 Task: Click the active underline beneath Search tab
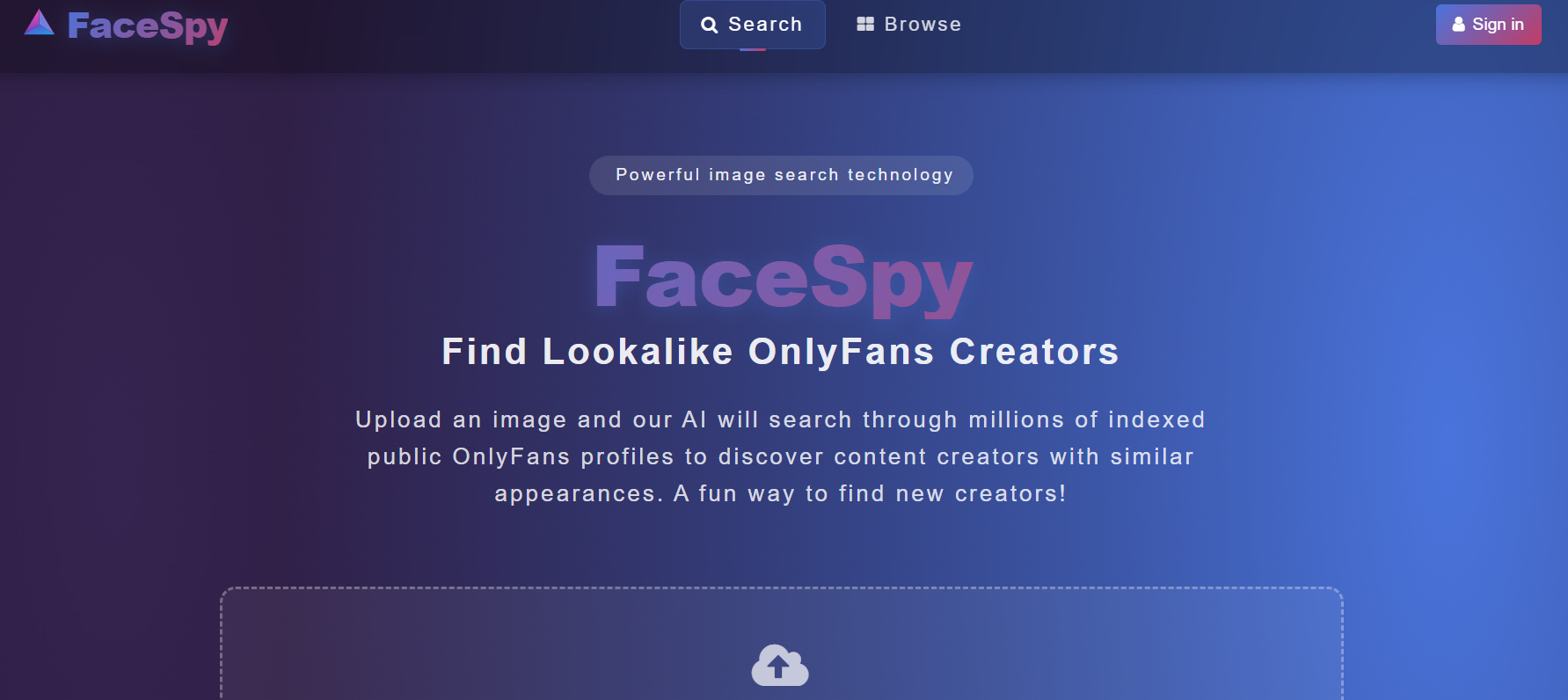[753, 49]
